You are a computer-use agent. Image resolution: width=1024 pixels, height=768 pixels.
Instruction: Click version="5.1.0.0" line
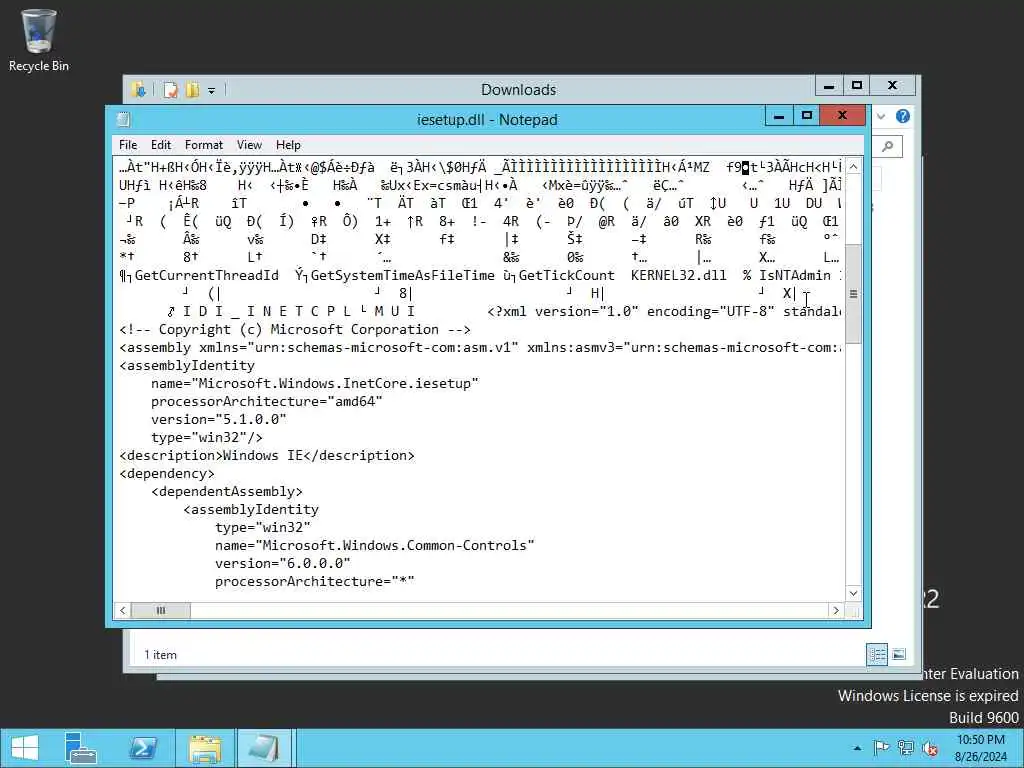tap(219, 419)
